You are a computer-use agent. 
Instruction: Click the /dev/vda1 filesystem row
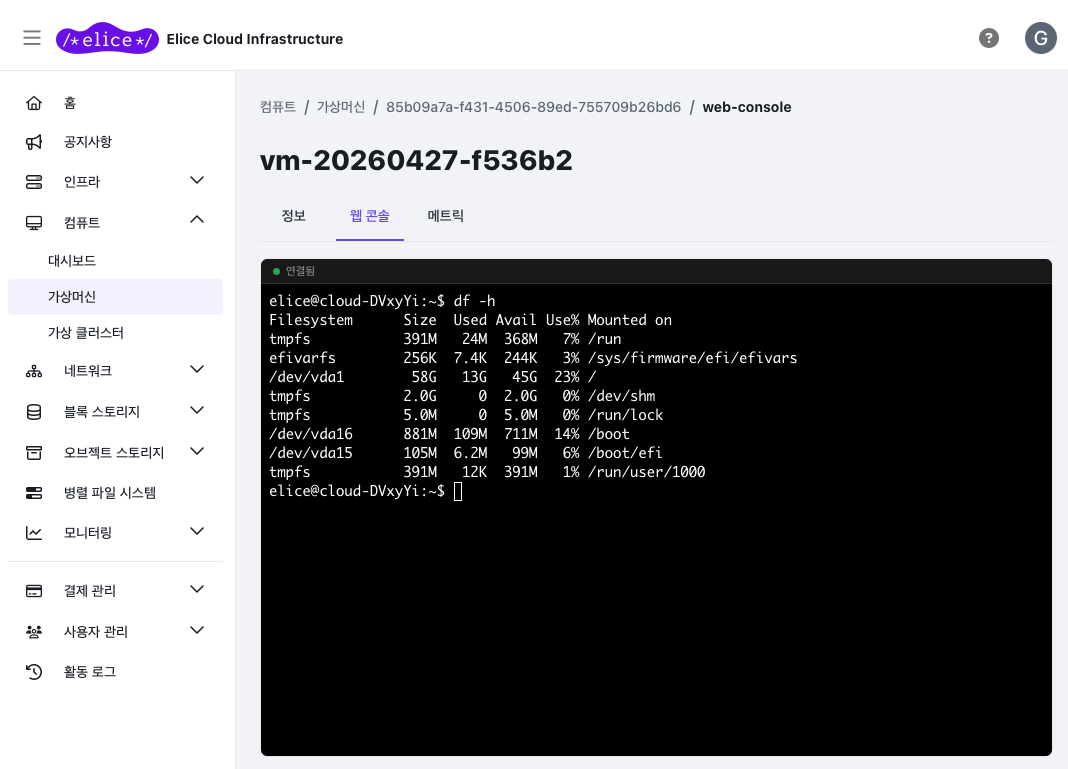tap(433, 377)
